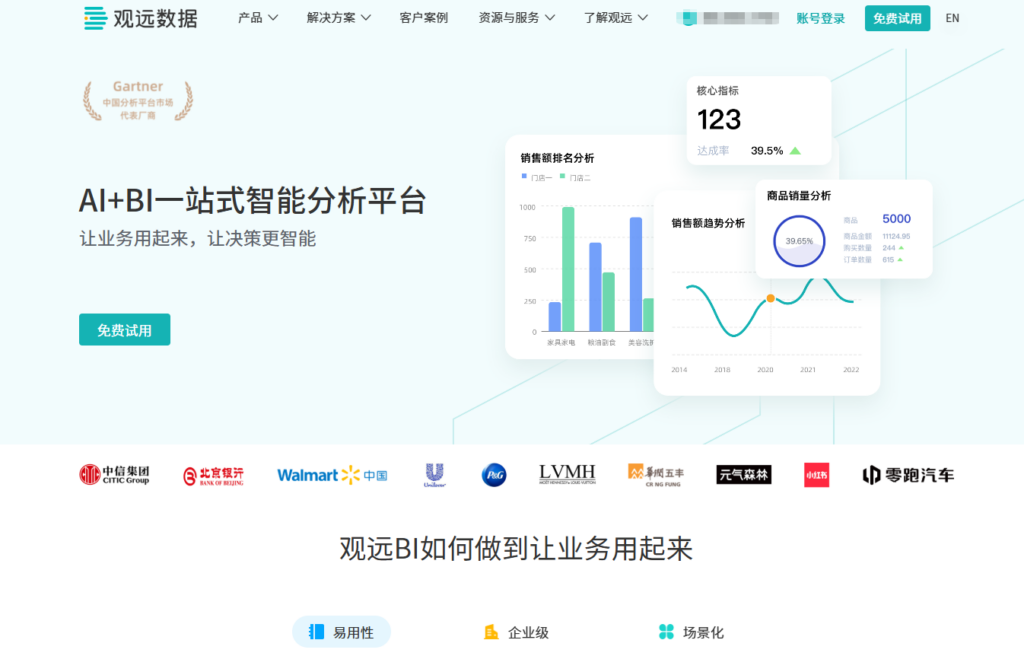Click the 零跑汽车 logo

pyautogui.click(x=908, y=475)
